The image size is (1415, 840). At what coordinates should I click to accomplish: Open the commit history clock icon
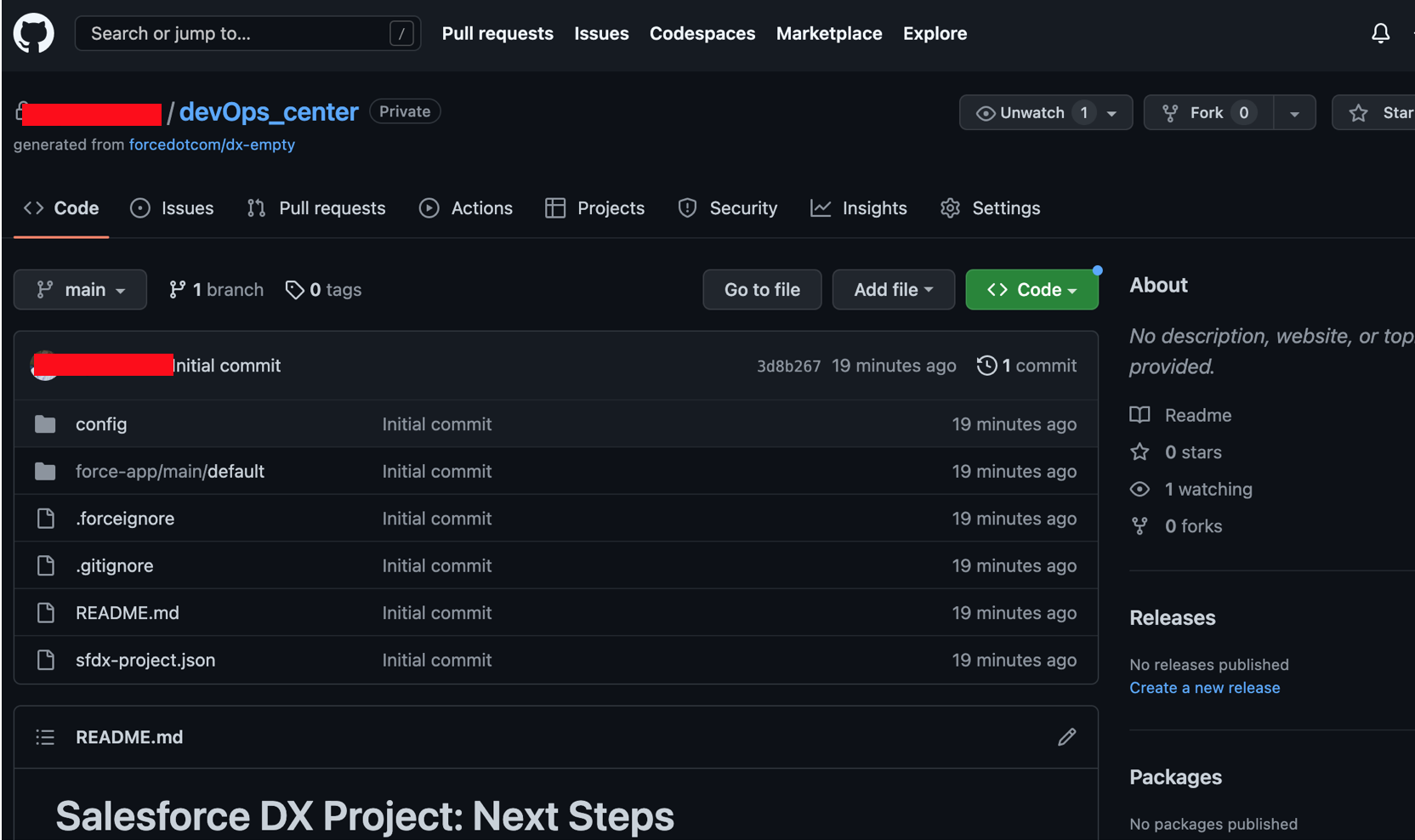(x=986, y=365)
